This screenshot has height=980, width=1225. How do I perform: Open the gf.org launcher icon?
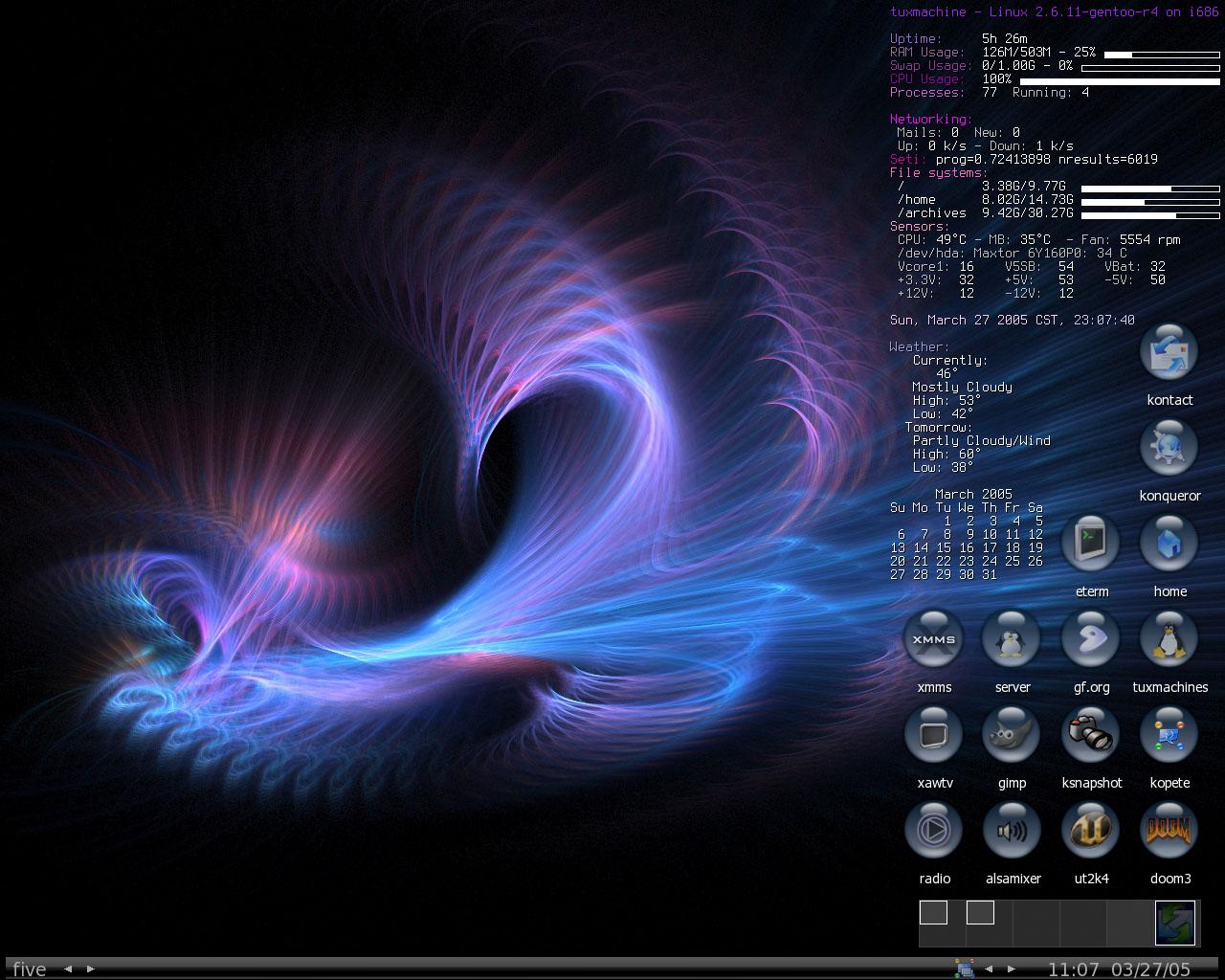click(1090, 638)
